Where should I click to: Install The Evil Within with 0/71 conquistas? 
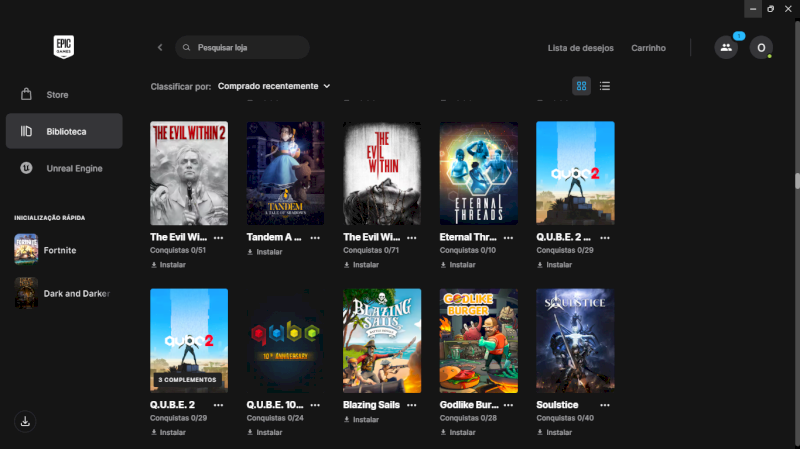click(361, 265)
